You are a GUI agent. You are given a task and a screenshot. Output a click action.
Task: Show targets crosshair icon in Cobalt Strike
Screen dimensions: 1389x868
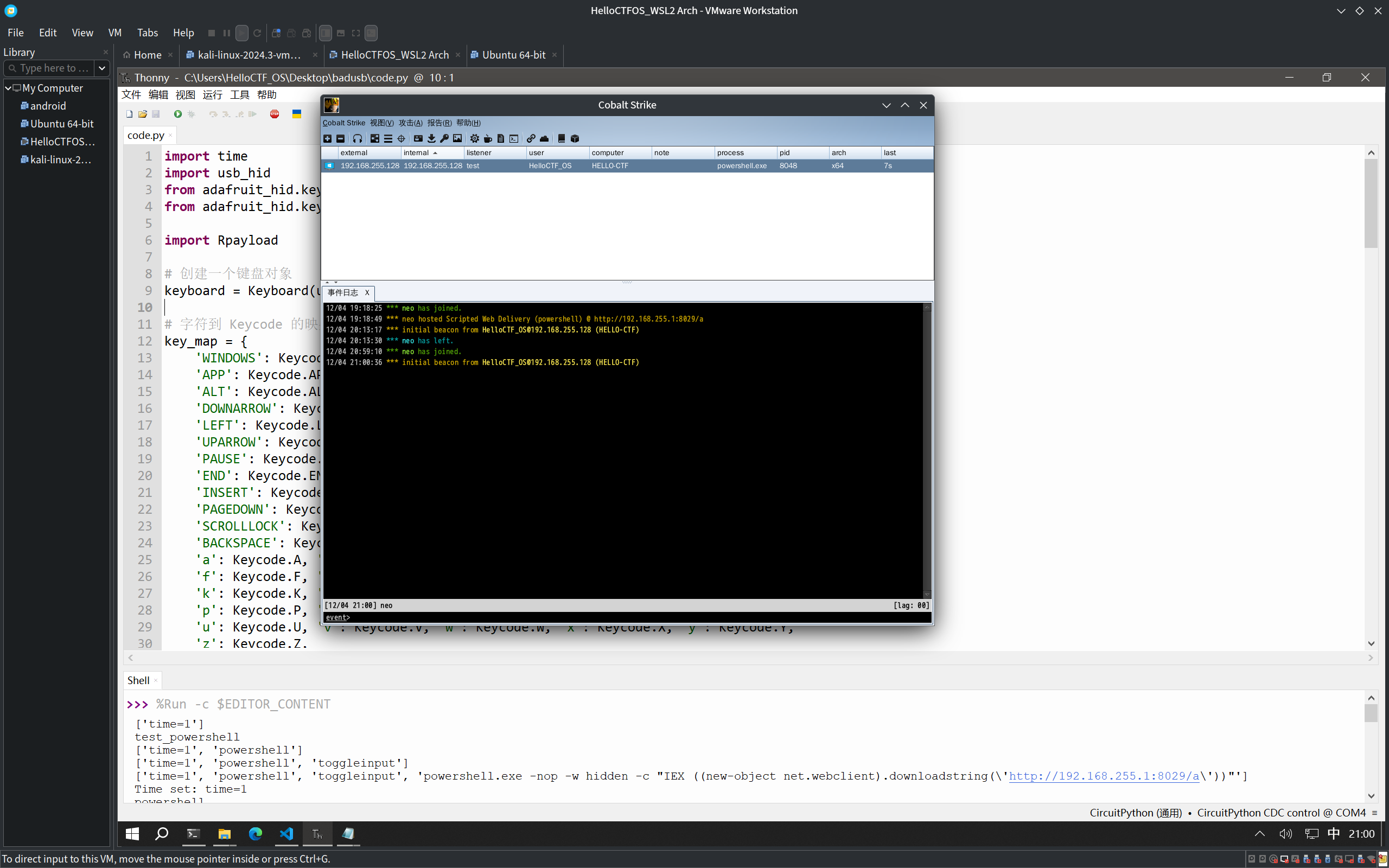tap(401, 138)
